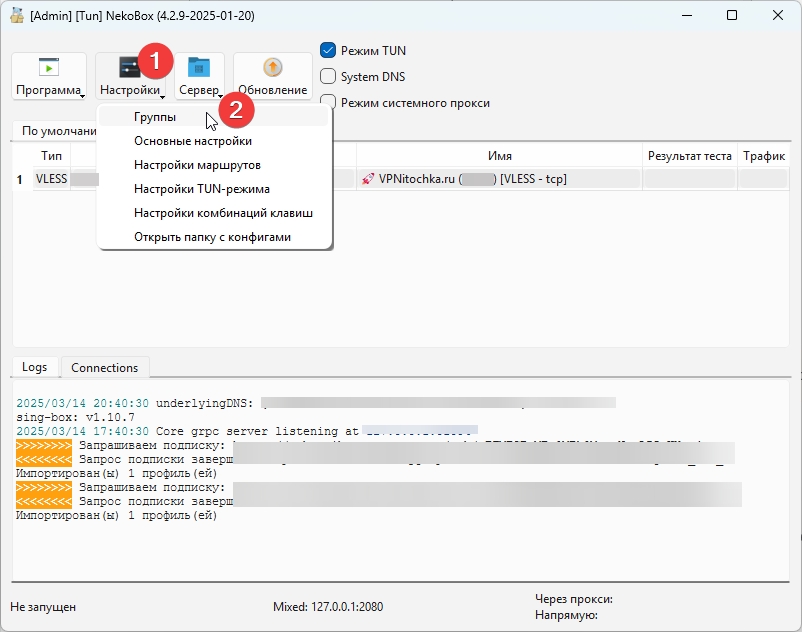Expand the Программа dropdown arrow
802x632 pixels.
(x=84, y=95)
